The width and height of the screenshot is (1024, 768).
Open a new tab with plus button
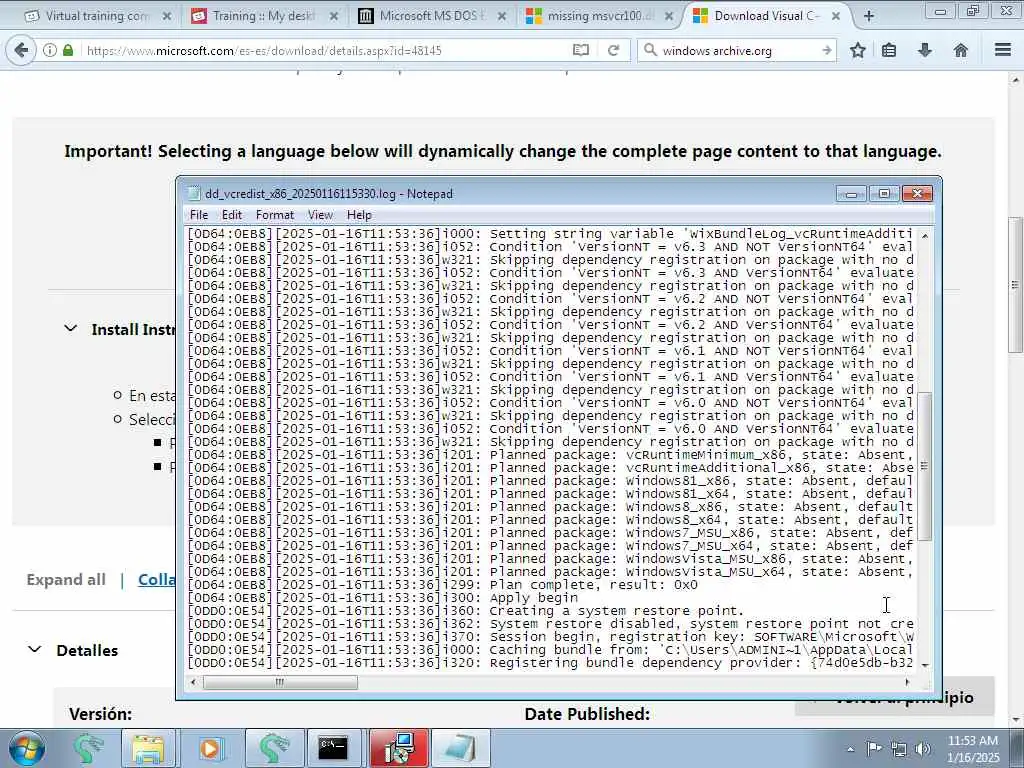[869, 16]
